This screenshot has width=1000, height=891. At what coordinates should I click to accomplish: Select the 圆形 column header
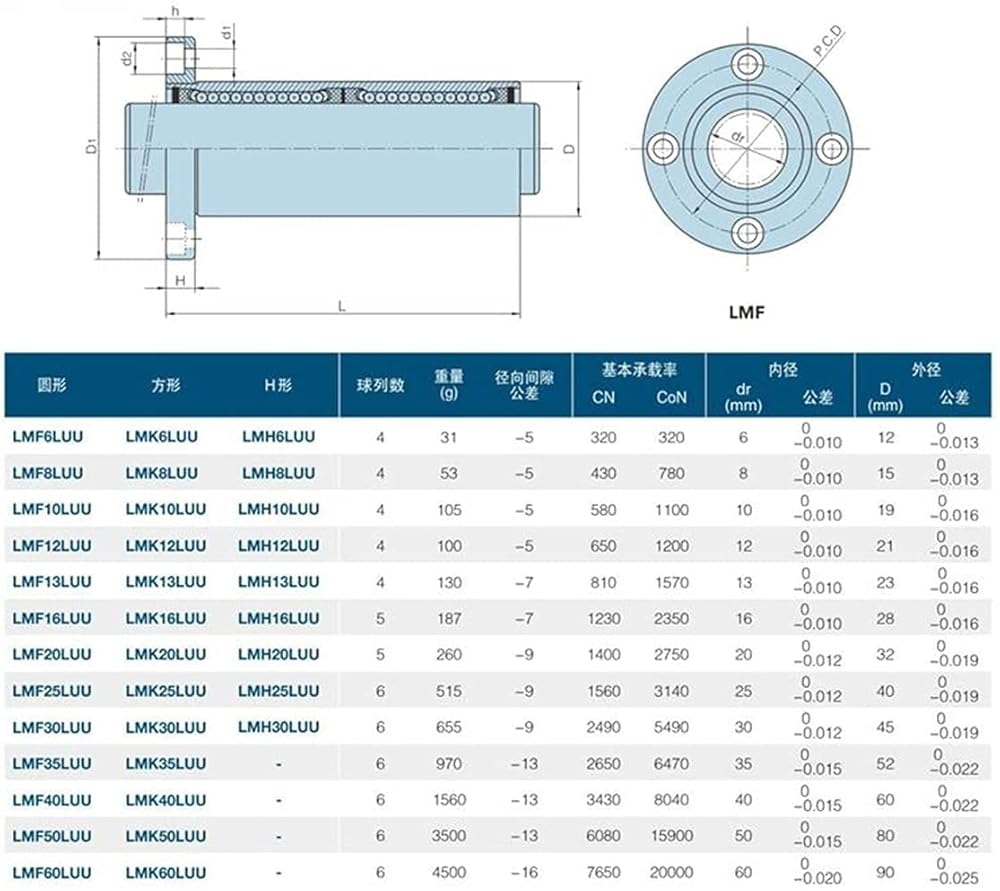click(x=52, y=385)
